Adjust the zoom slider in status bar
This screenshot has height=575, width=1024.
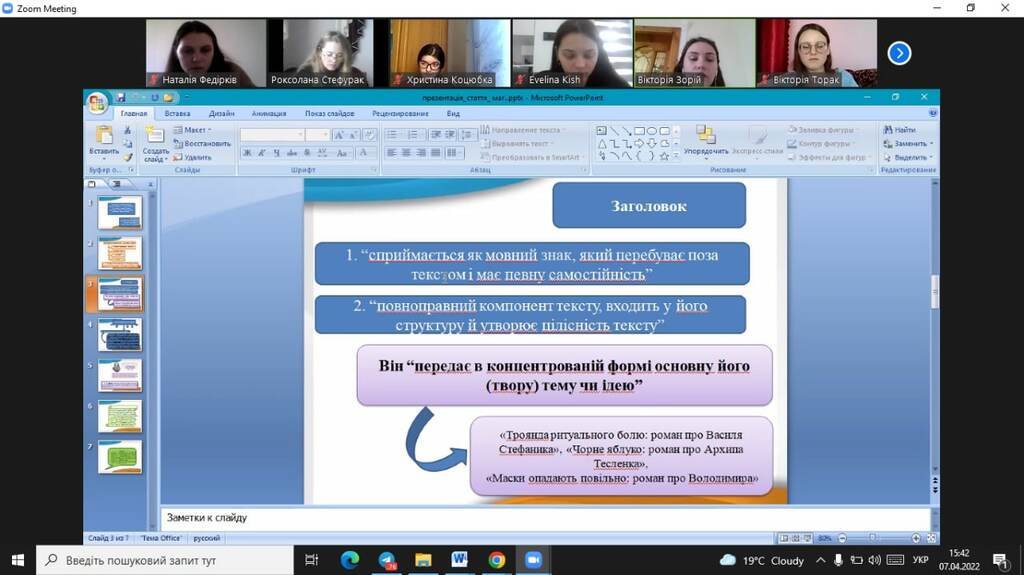pyautogui.click(x=872, y=538)
